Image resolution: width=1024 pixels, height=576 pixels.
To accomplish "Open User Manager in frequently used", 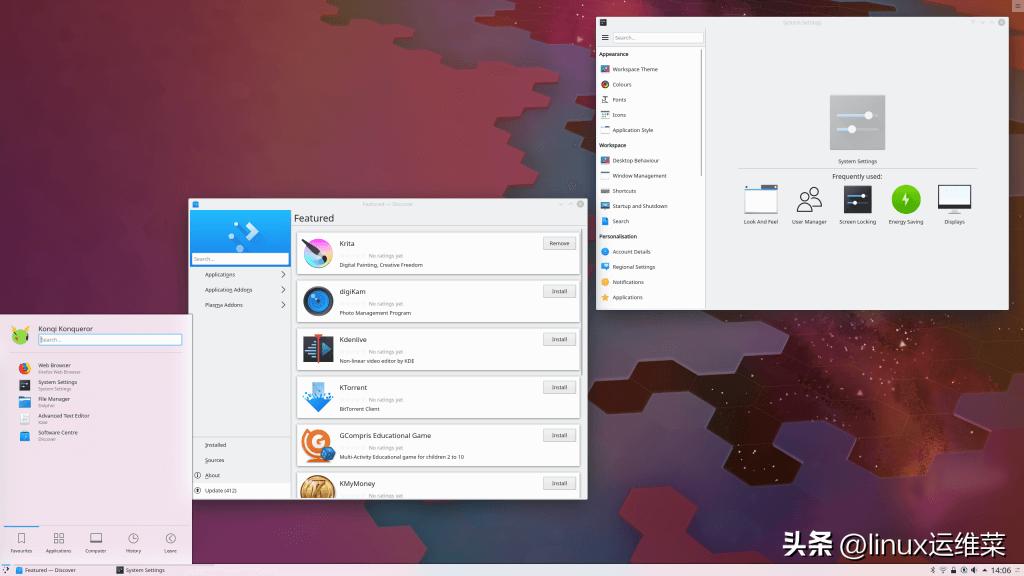I will (x=809, y=204).
